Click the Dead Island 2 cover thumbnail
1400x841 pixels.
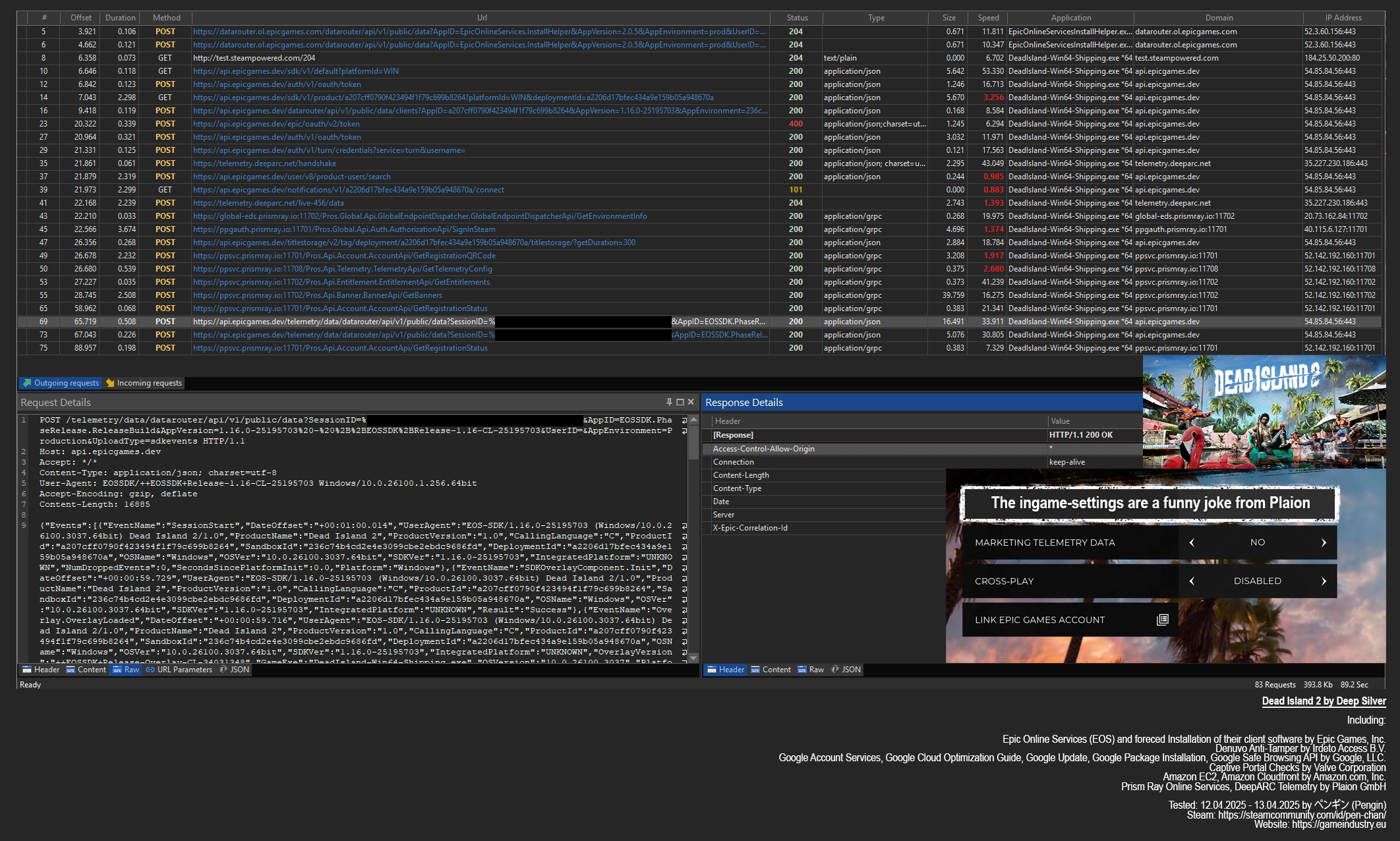(x=1264, y=412)
